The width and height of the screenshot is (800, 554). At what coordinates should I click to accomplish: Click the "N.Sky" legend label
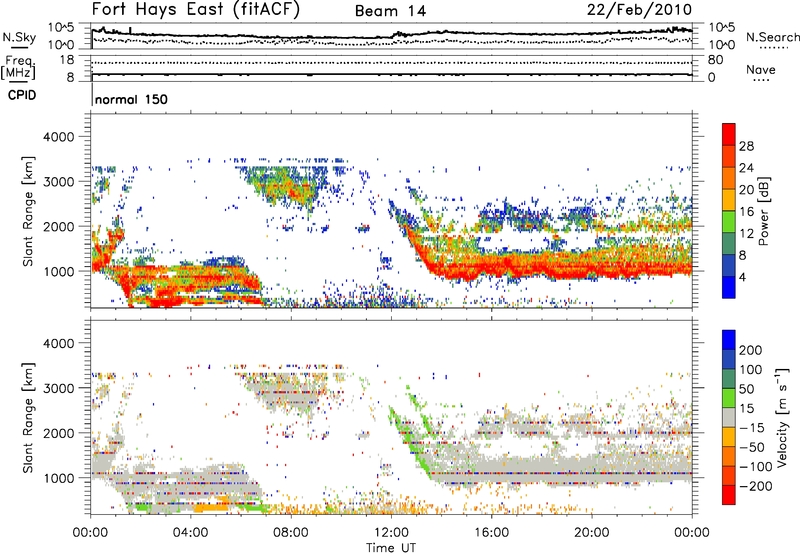pos(19,37)
